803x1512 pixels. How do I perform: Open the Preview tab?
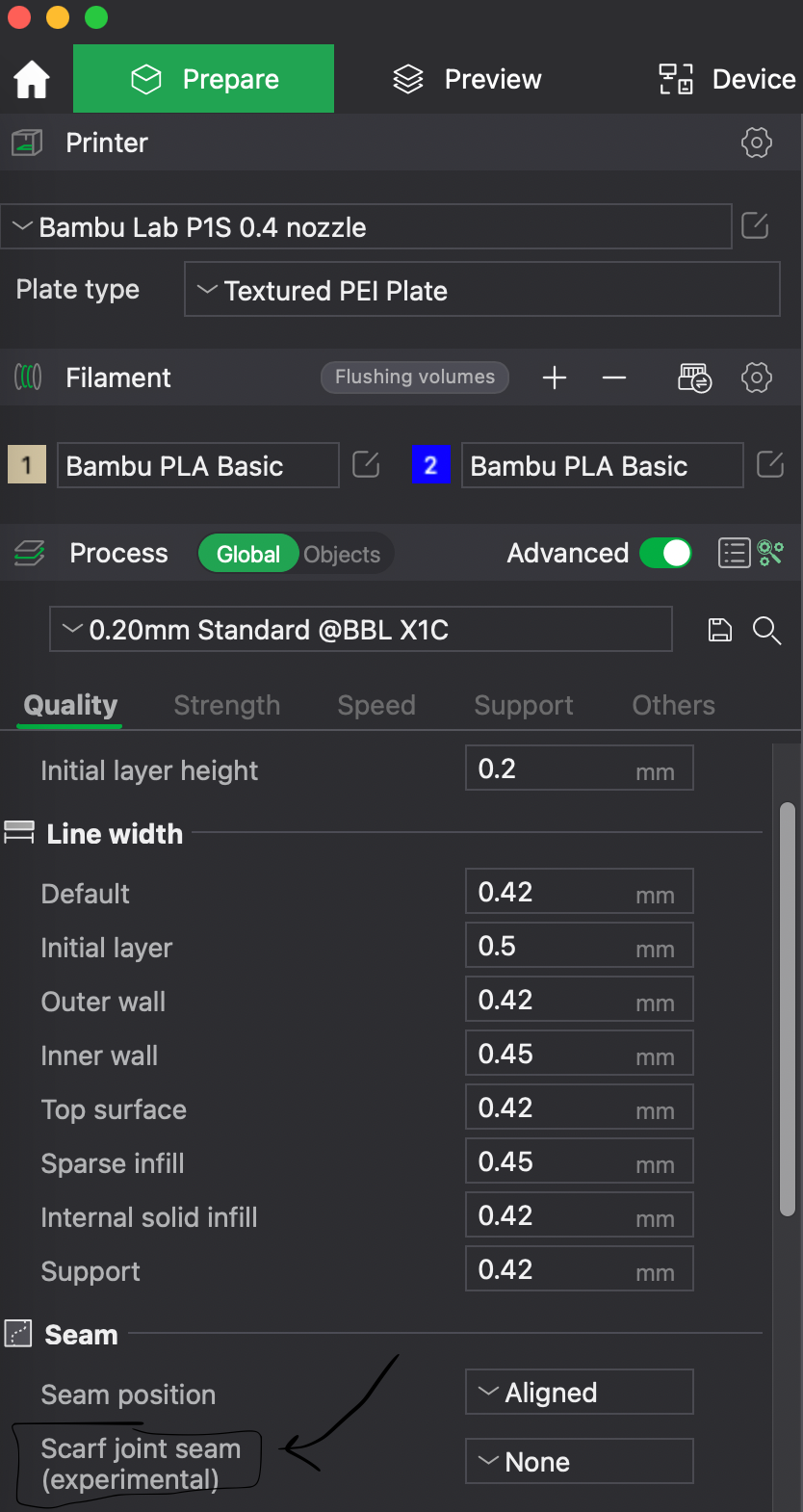point(468,79)
